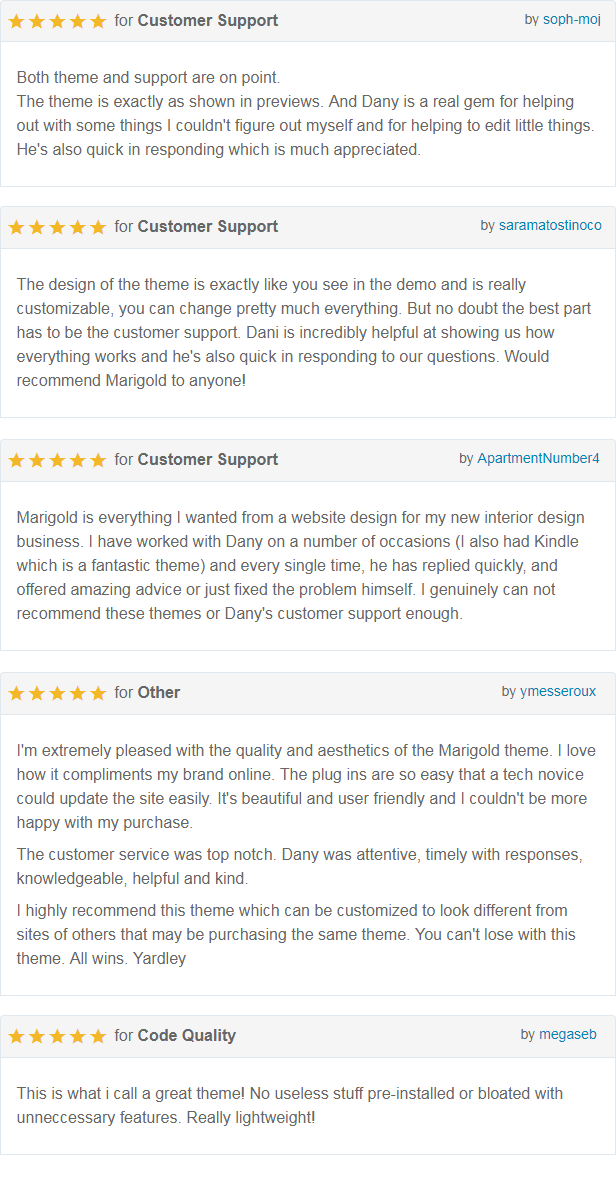The image size is (616, 1177).
Task: Open megaseb's profile link
Action: pos(567,1035)
